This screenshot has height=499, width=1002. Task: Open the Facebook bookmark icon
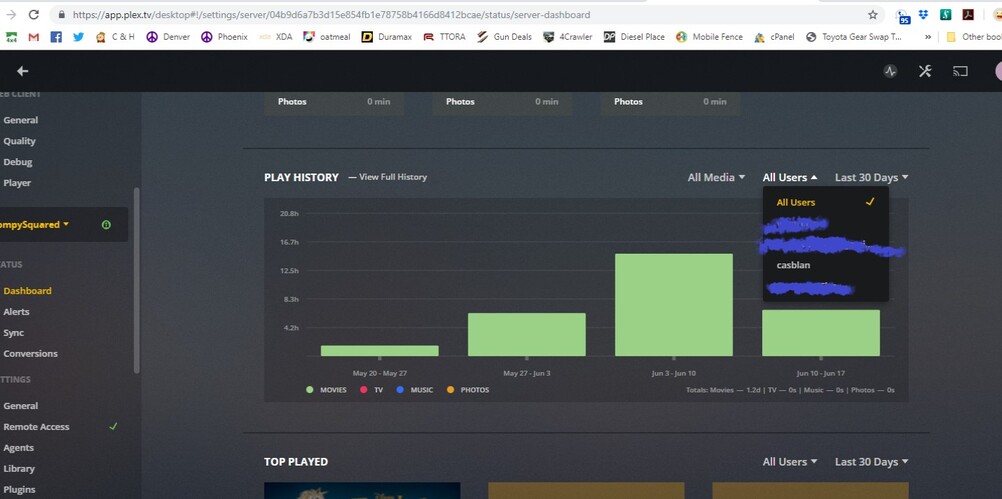click(56, 37)
